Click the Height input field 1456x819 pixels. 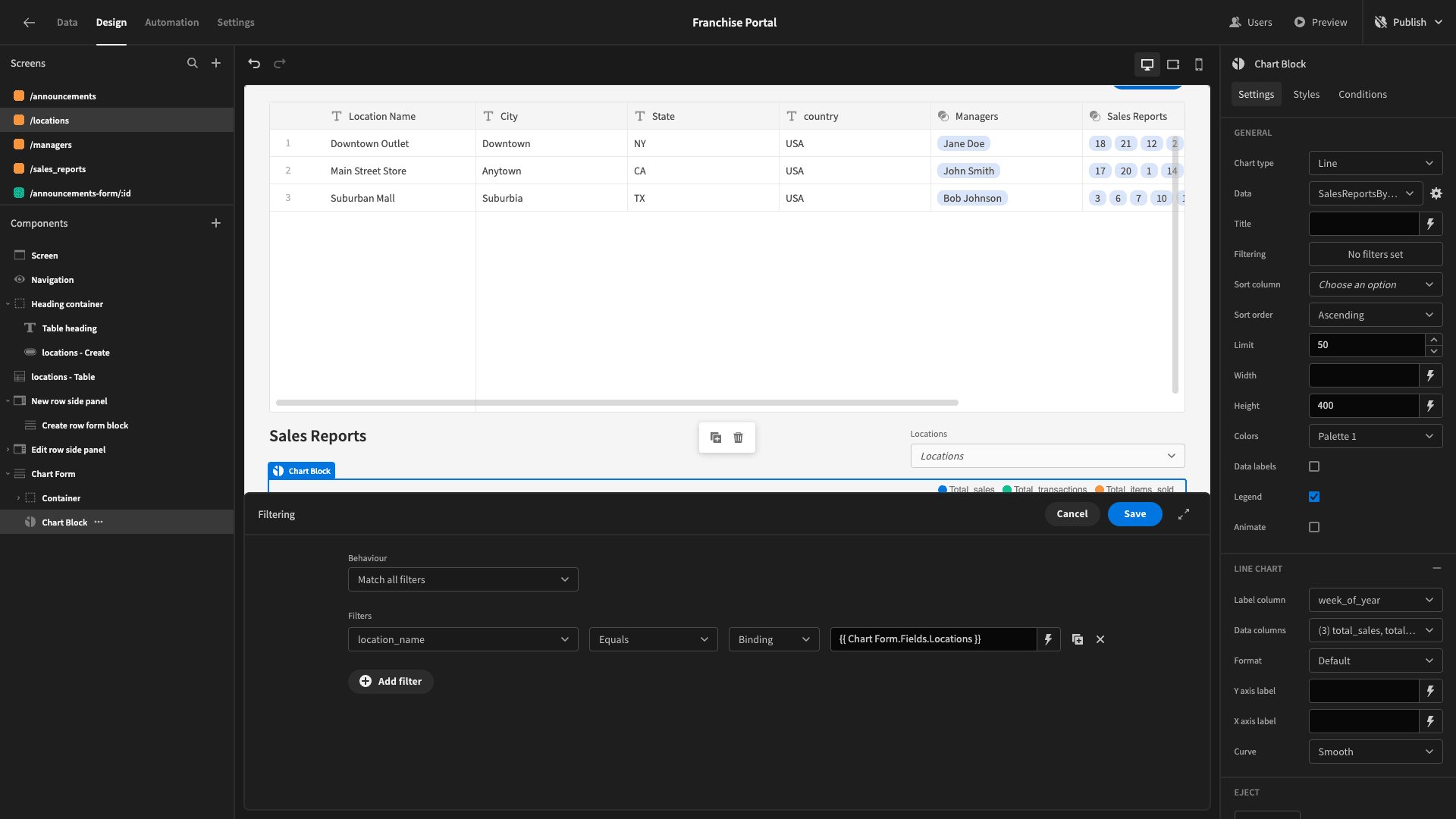tap(1363, 406)
